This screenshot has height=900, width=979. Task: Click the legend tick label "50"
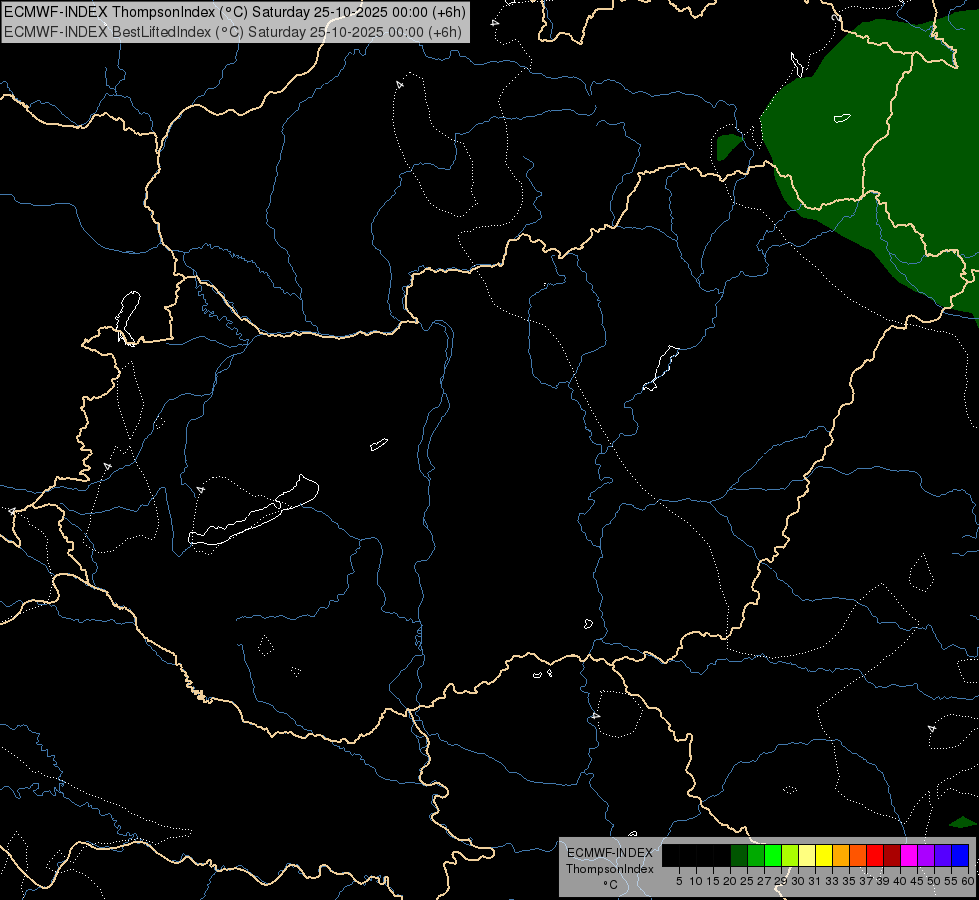pos(933,881)
